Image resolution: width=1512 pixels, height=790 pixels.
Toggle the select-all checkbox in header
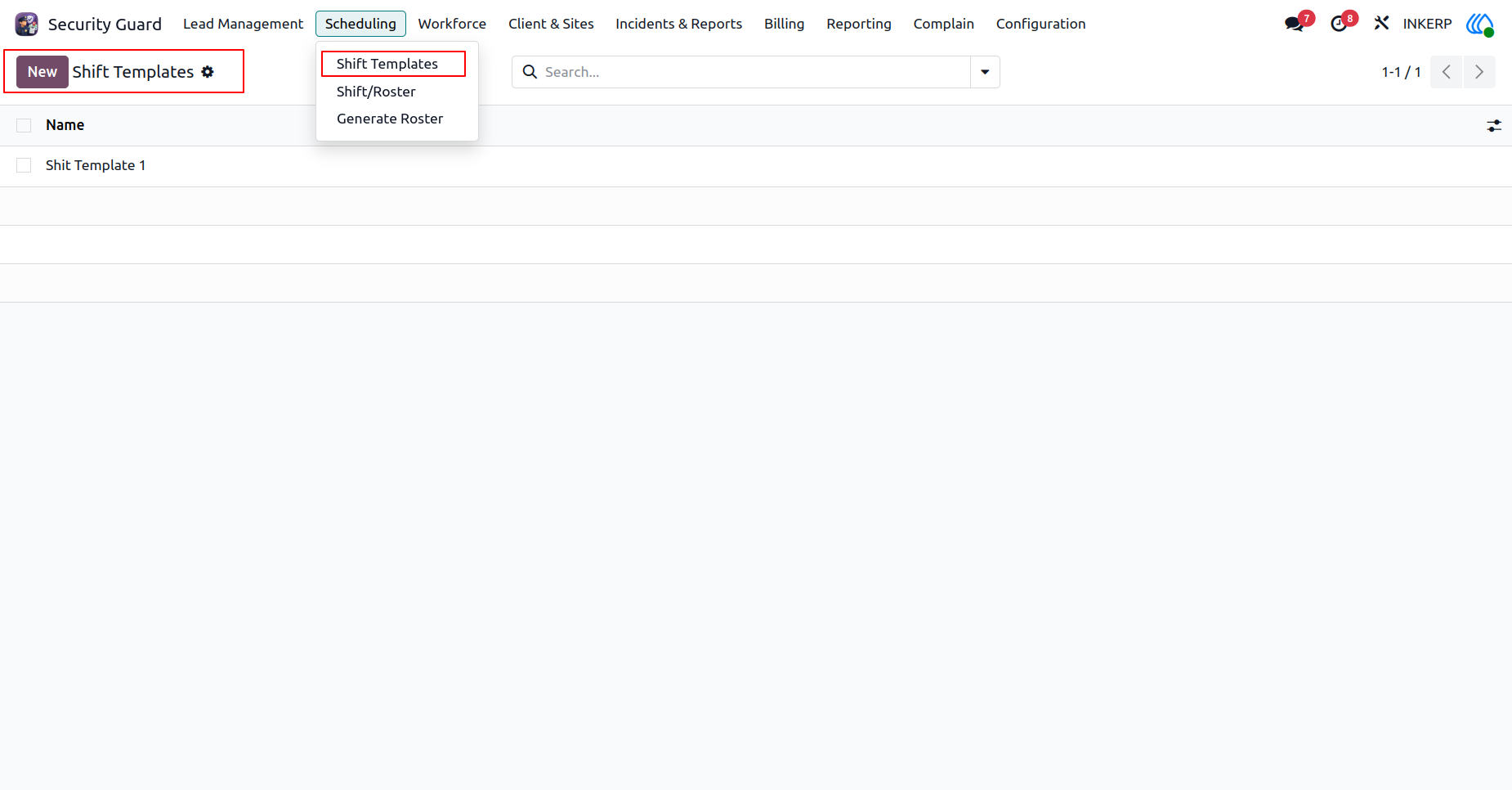pyautogui.click(x=24, y=125)
